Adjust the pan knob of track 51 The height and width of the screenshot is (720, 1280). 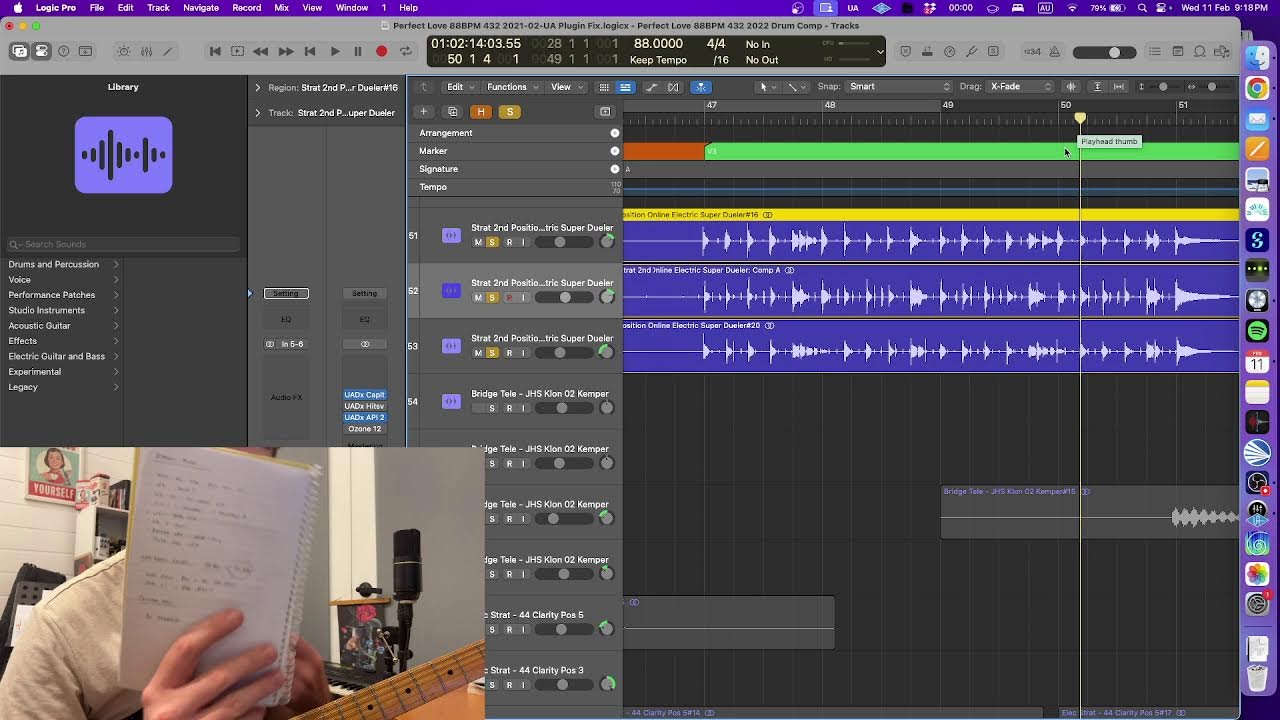coord(606,241)
